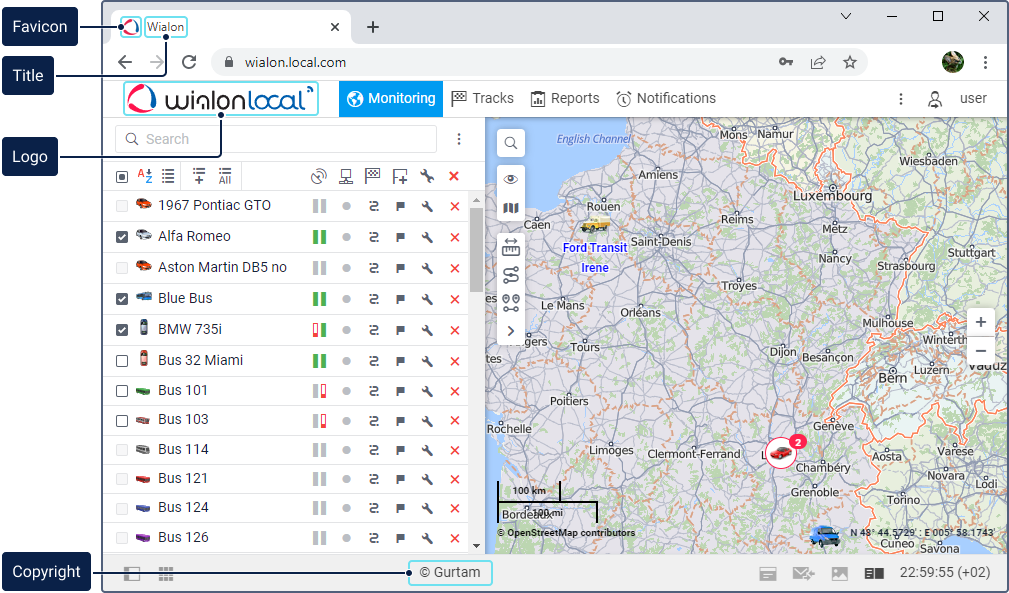Viewport: 1009px width, 593px height.
Task: Zoom in on the map
Action: pos(981,322)
